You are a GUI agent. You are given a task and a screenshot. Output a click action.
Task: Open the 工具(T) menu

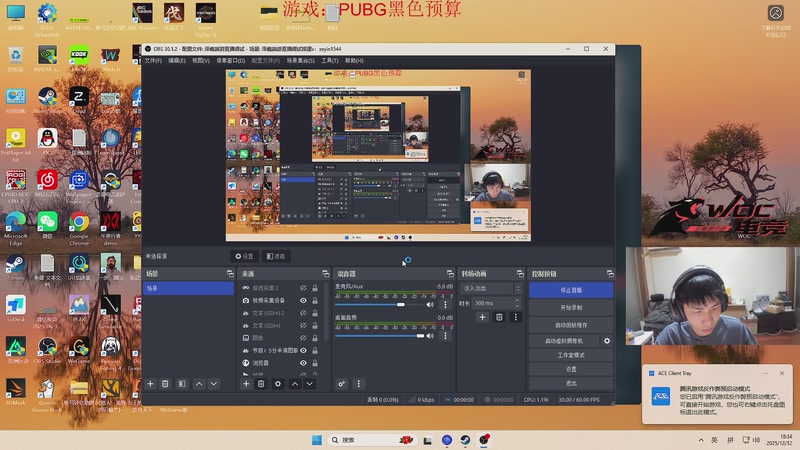[330, 61]
